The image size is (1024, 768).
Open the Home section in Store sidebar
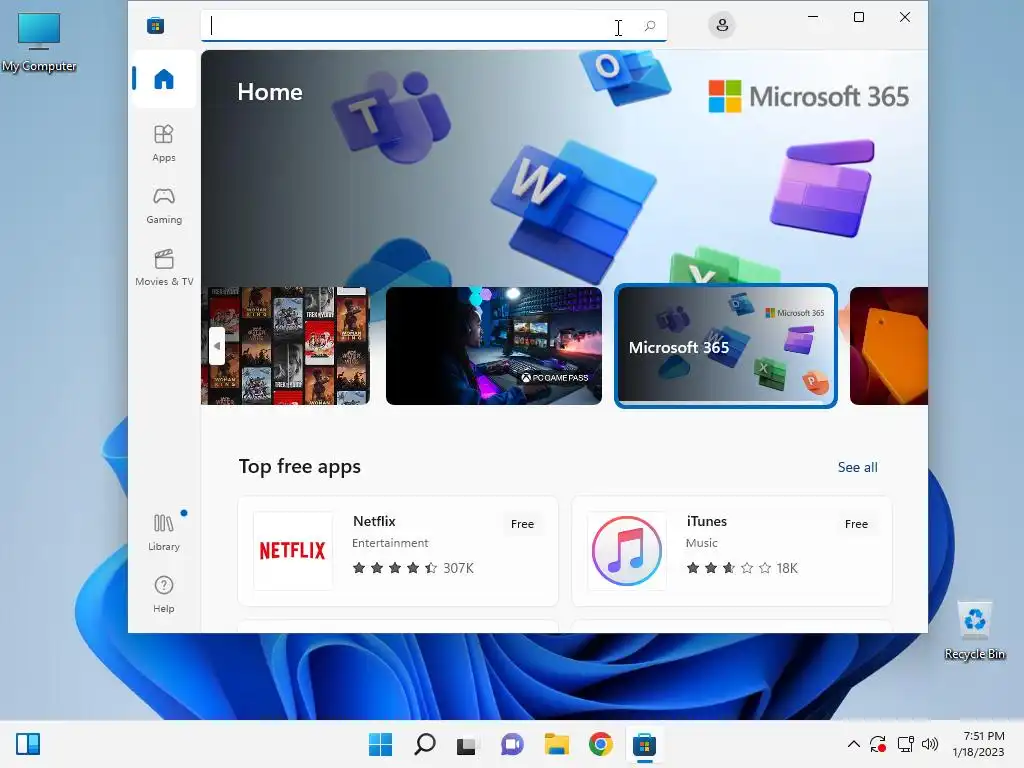click(x=163, y=79)
